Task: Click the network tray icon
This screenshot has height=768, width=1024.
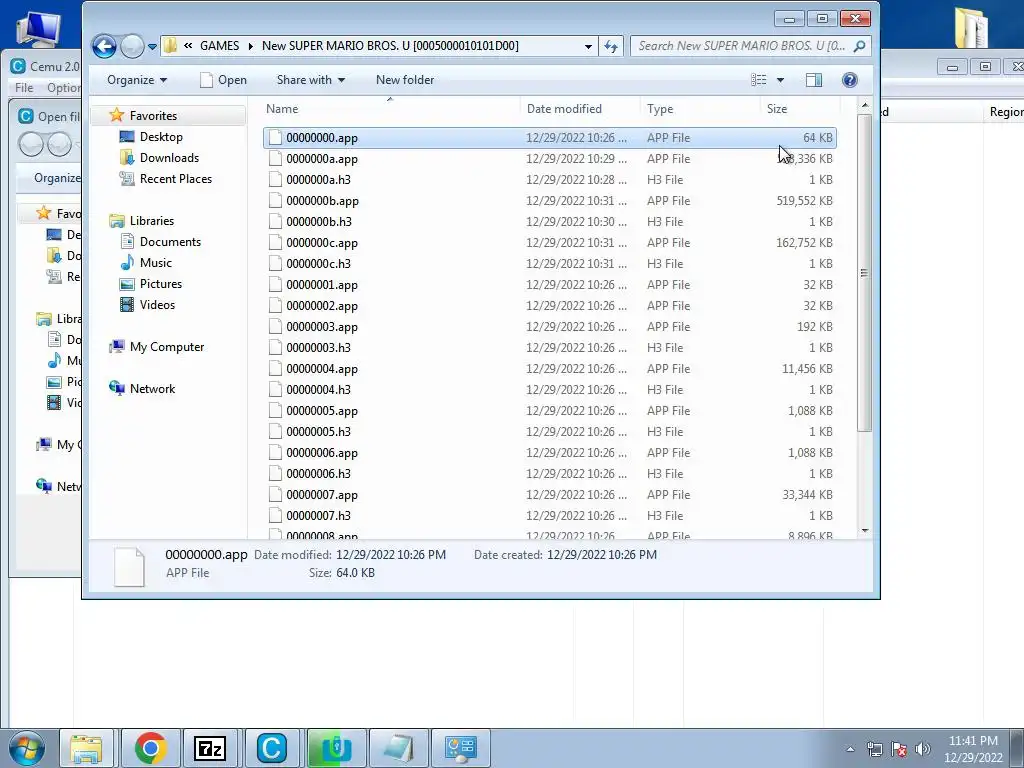Action: 874,749
